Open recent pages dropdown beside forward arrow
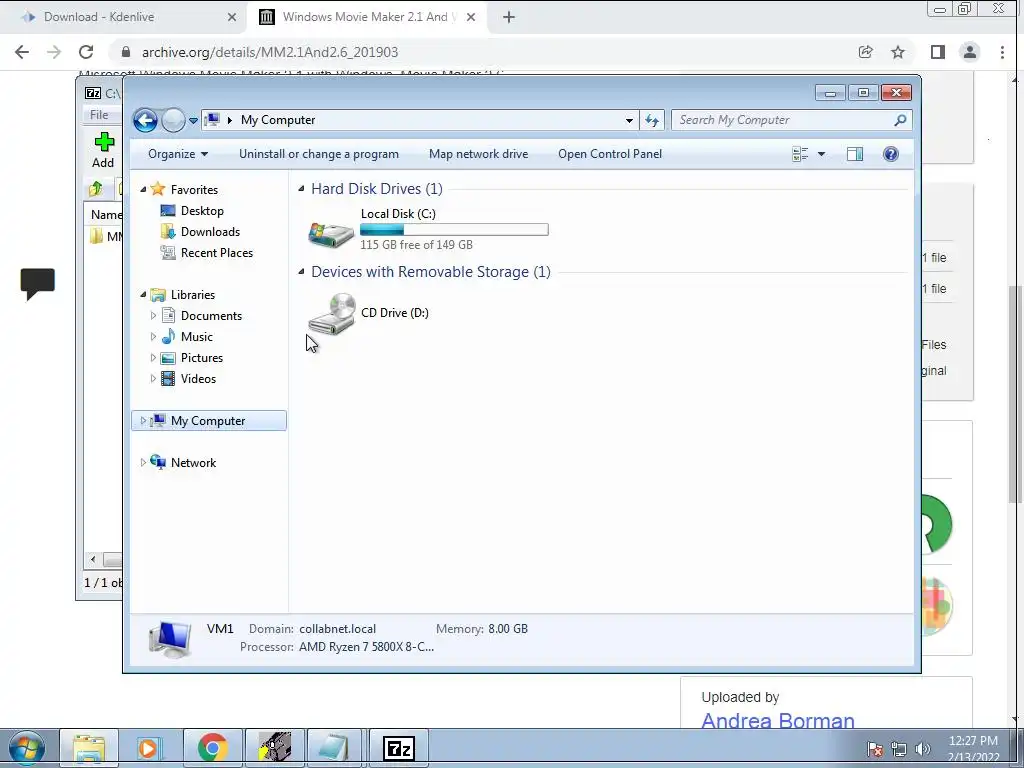 click(x=193, y=121)
